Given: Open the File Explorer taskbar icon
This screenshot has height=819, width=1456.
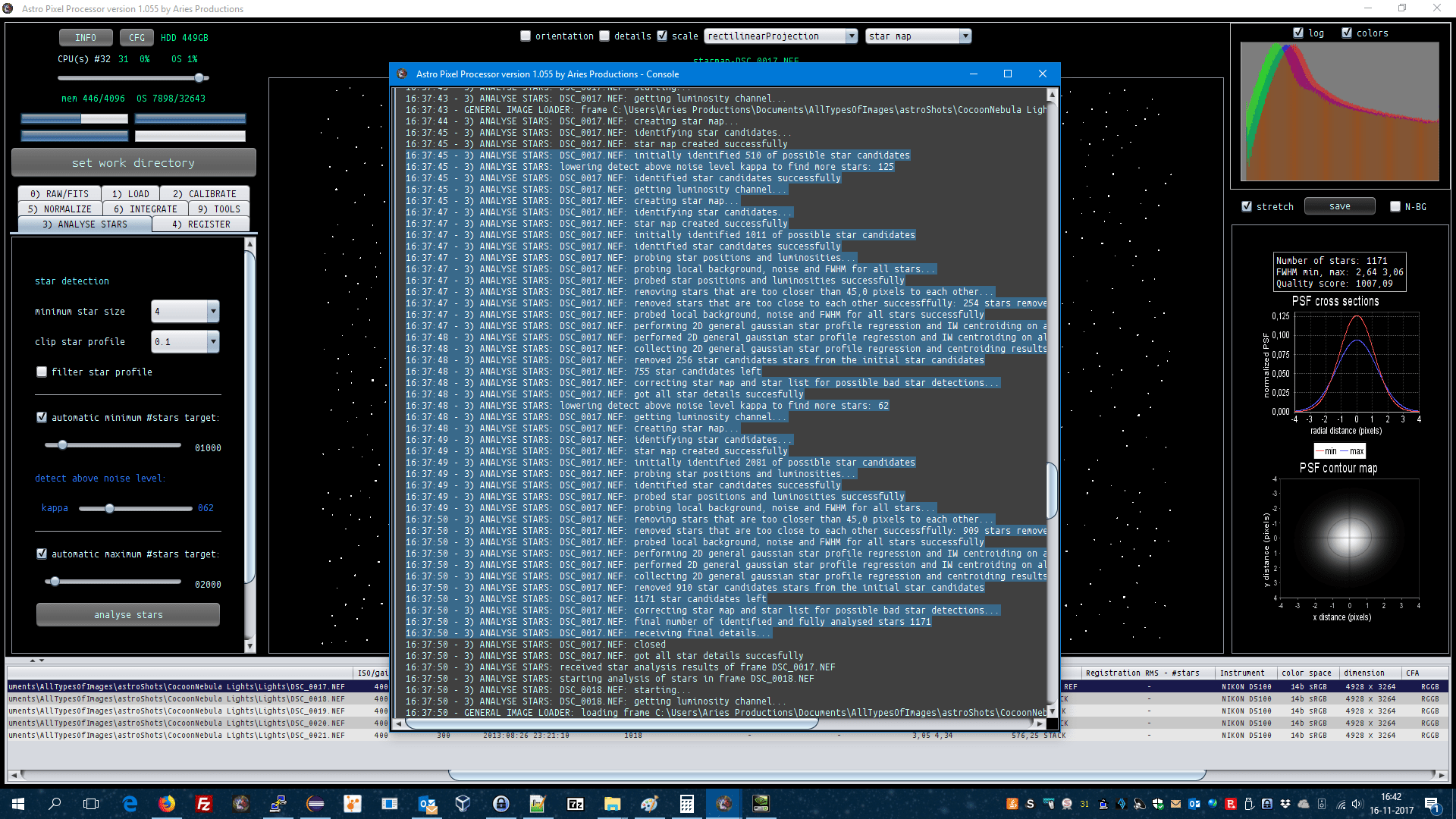Looking at the screenshot, I should click(612, 804).
